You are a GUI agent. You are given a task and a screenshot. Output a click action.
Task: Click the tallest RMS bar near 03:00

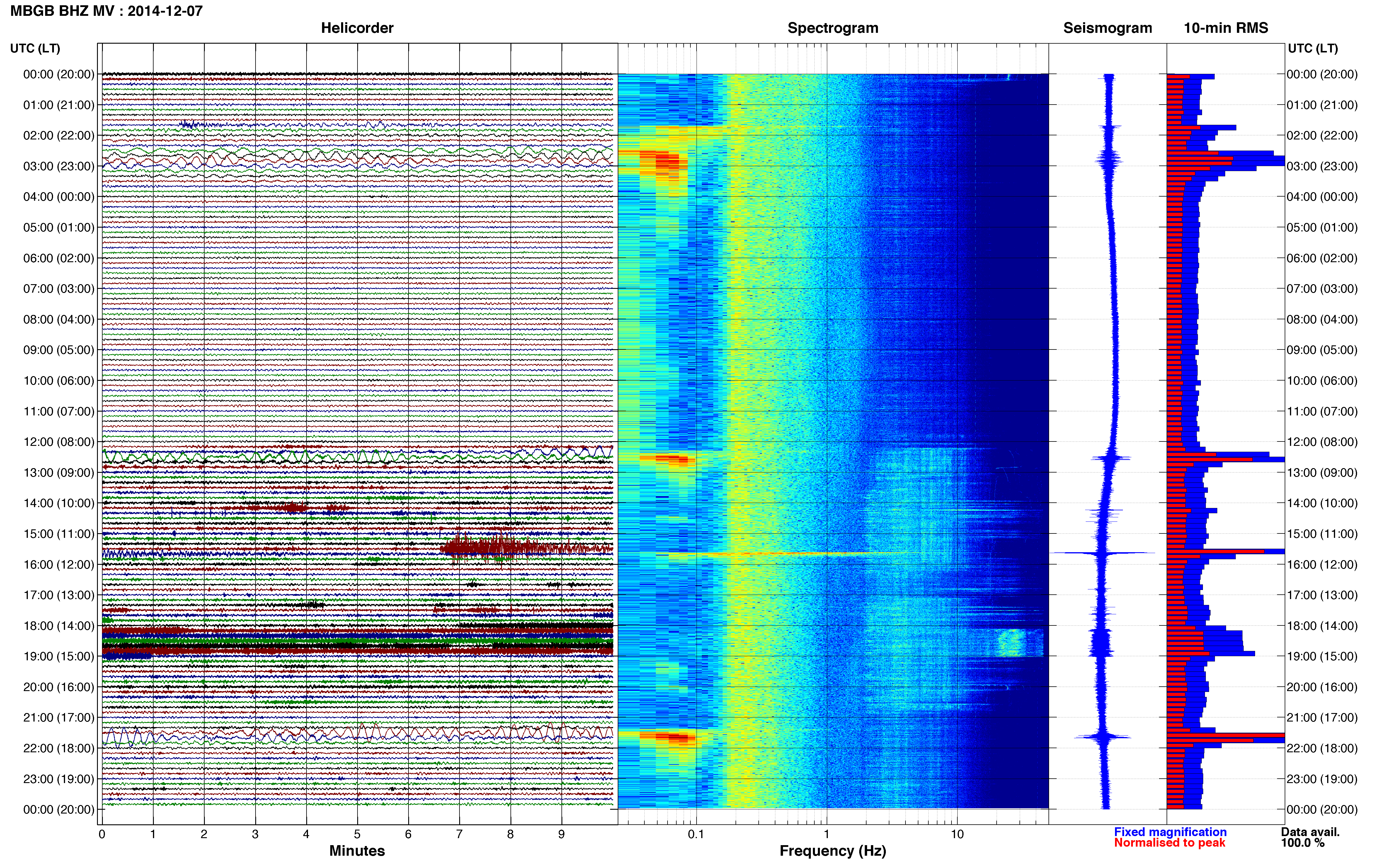point(1225,161)
